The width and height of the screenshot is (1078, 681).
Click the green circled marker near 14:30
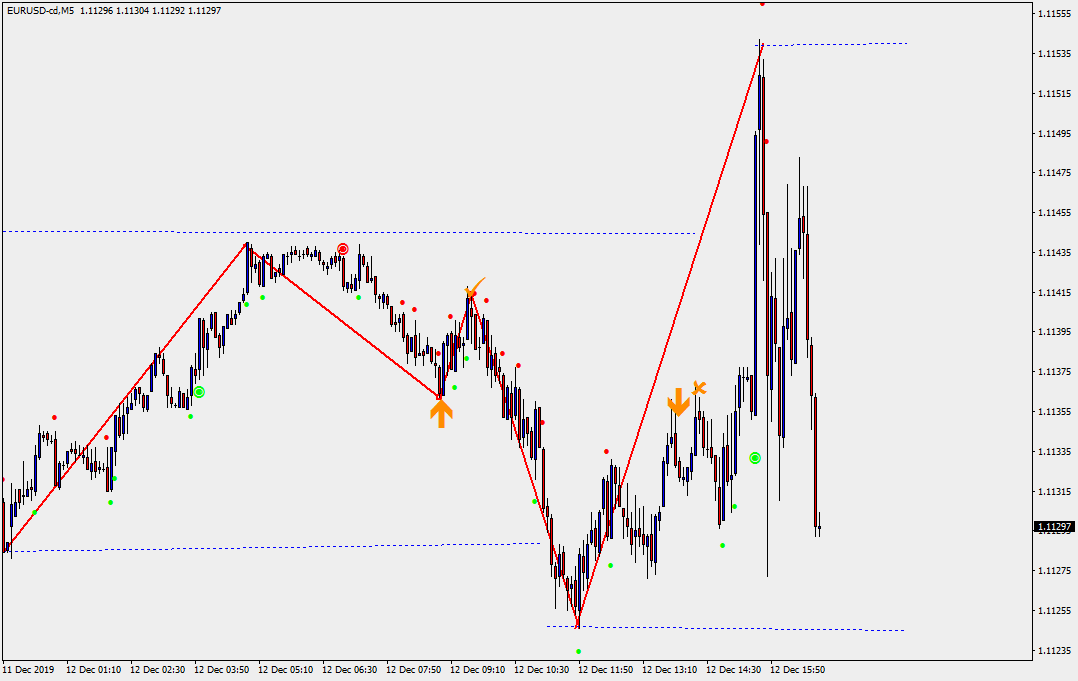click(x=755, y=458)
